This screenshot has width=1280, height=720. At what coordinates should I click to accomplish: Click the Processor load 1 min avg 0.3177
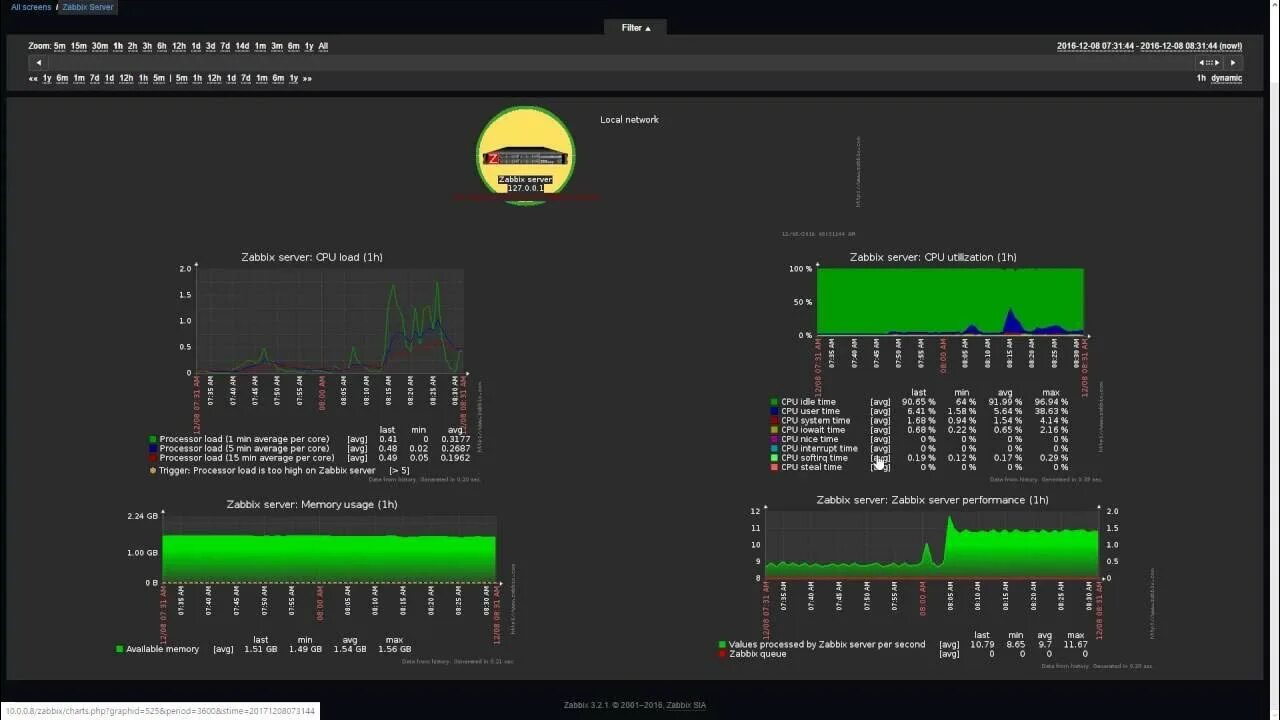(x=456, y=439)
